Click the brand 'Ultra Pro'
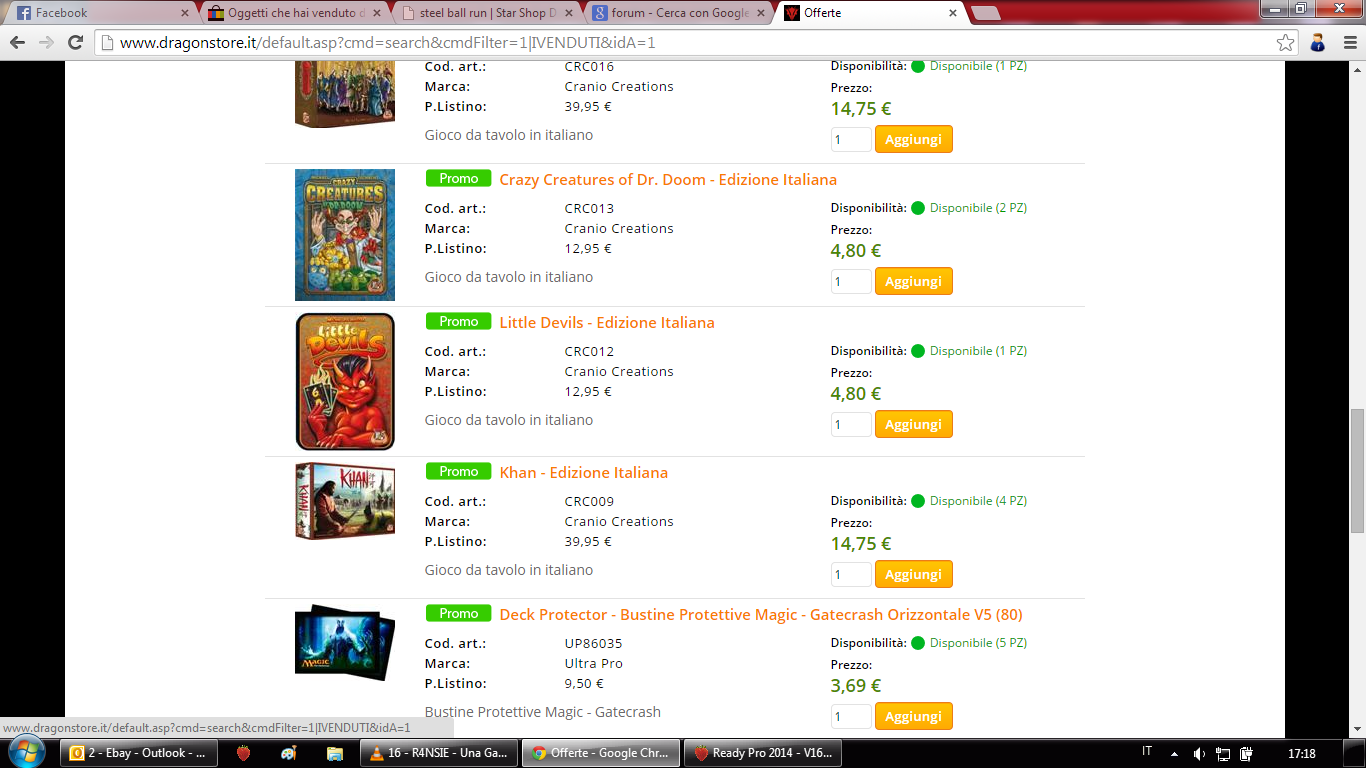 pos(594,664)
